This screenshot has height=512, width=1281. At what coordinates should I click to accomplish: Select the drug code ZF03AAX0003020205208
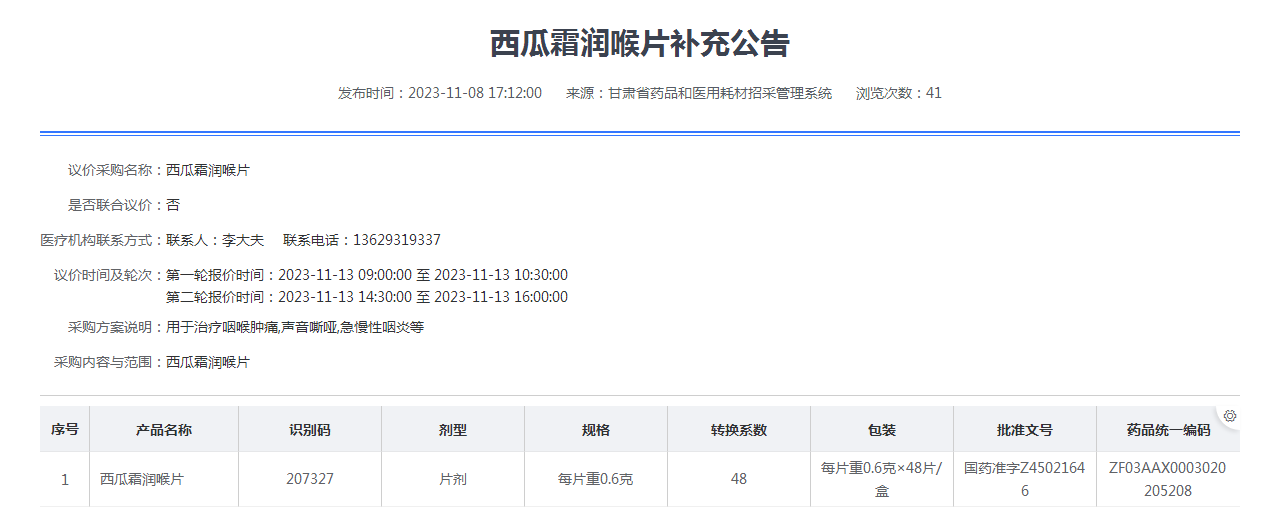[x=1168, y=479]
